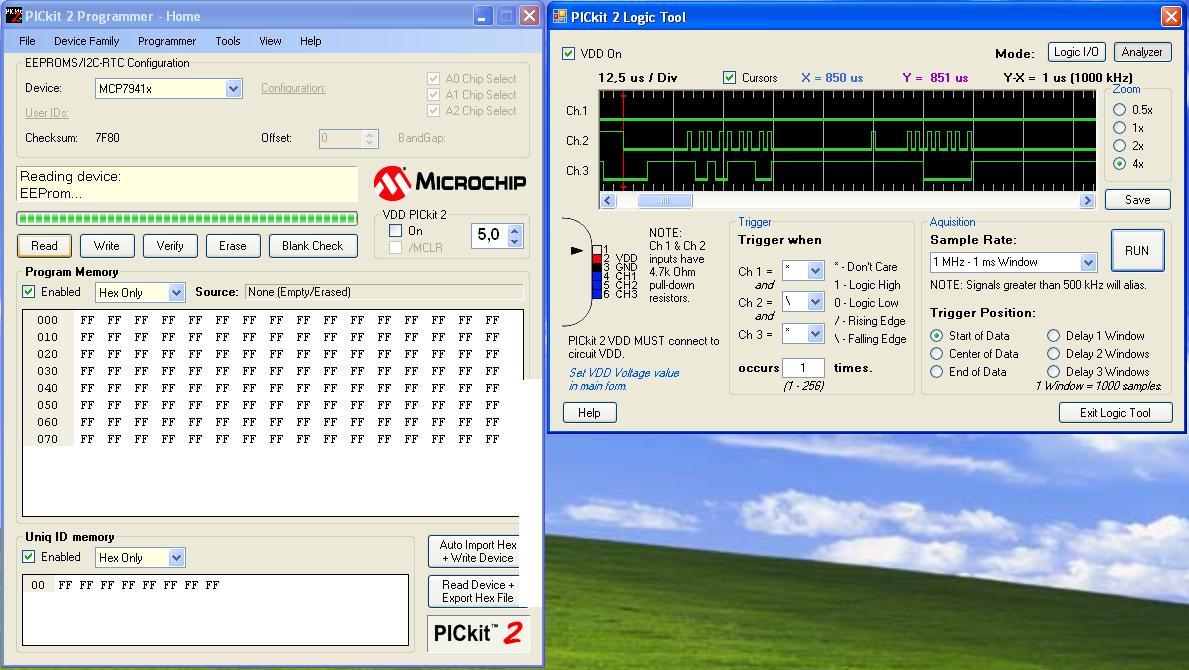Image resolution: width=1189 pixels, height=670 pixels.
Task: Select the 0.5x zoom option
Action: coord(1119,110)
